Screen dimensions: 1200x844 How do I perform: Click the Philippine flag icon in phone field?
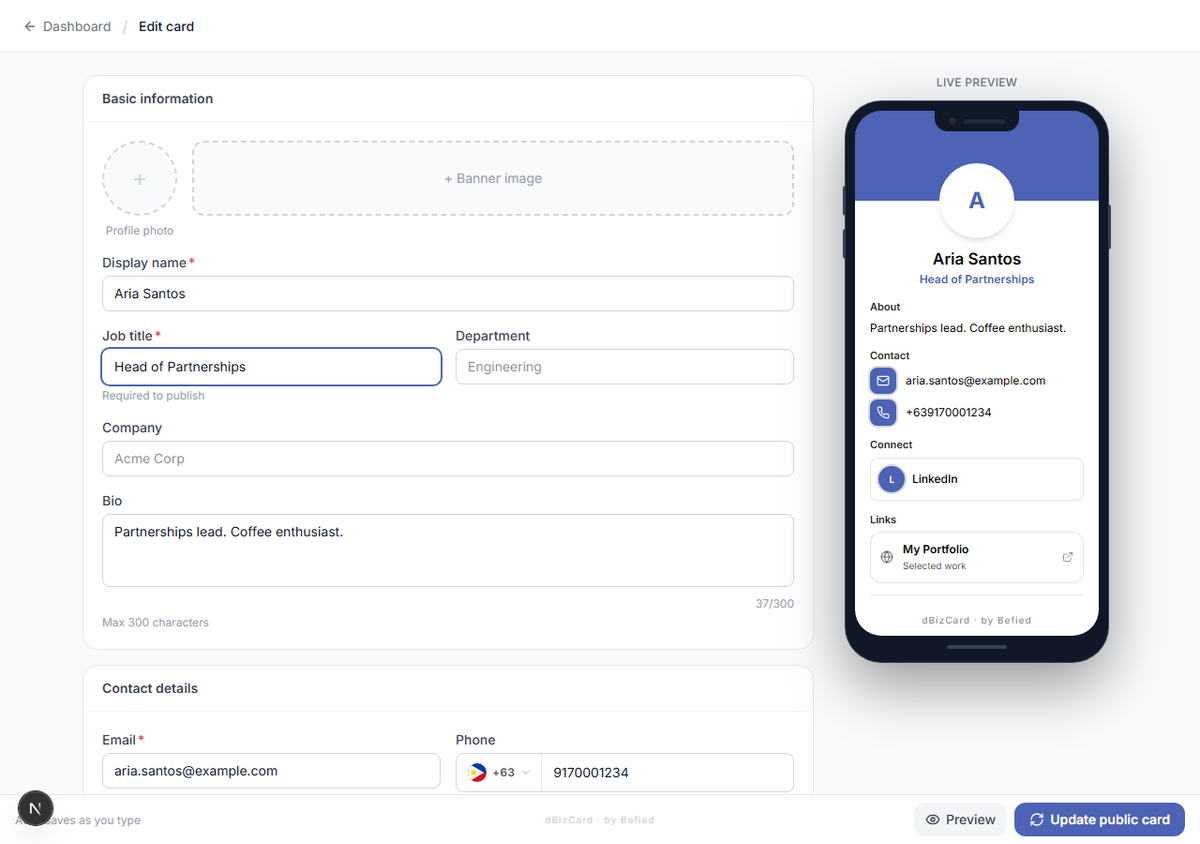(478, 772)
